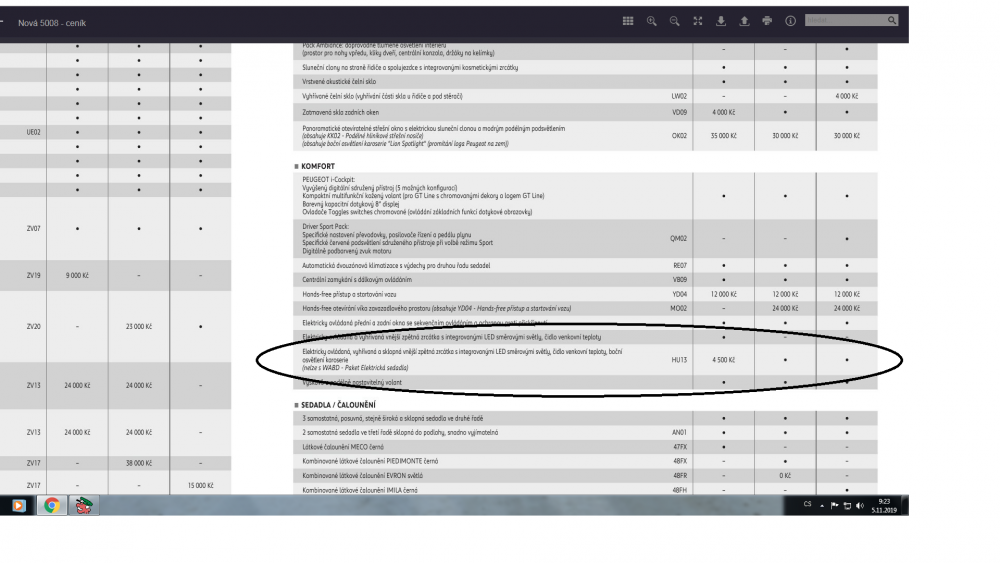1000x563 pixels.
Task: Zoom out of the document
Action: [x=674, y=21]
